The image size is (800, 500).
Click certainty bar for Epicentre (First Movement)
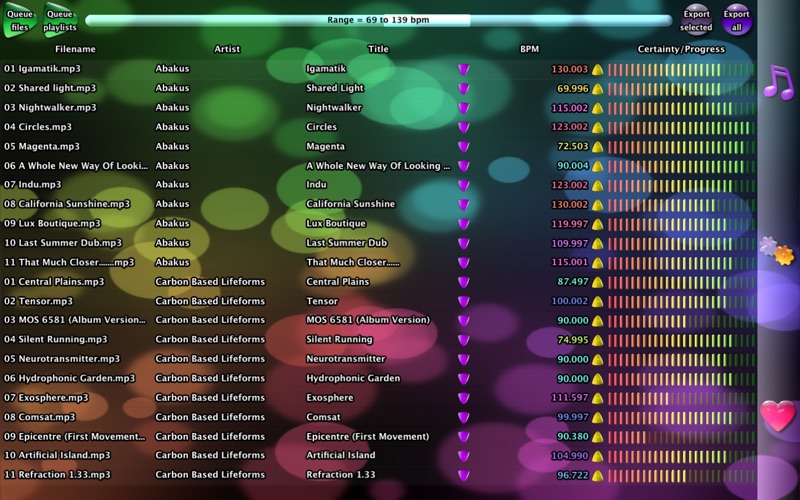click(x=681, y=437)
